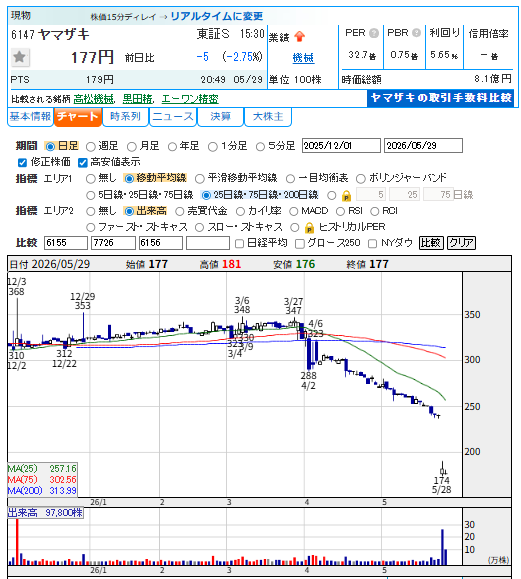The height and width of the screenshot is (579, 521).
Task: Click the custom days field showing 75
Action: [438, 195]
